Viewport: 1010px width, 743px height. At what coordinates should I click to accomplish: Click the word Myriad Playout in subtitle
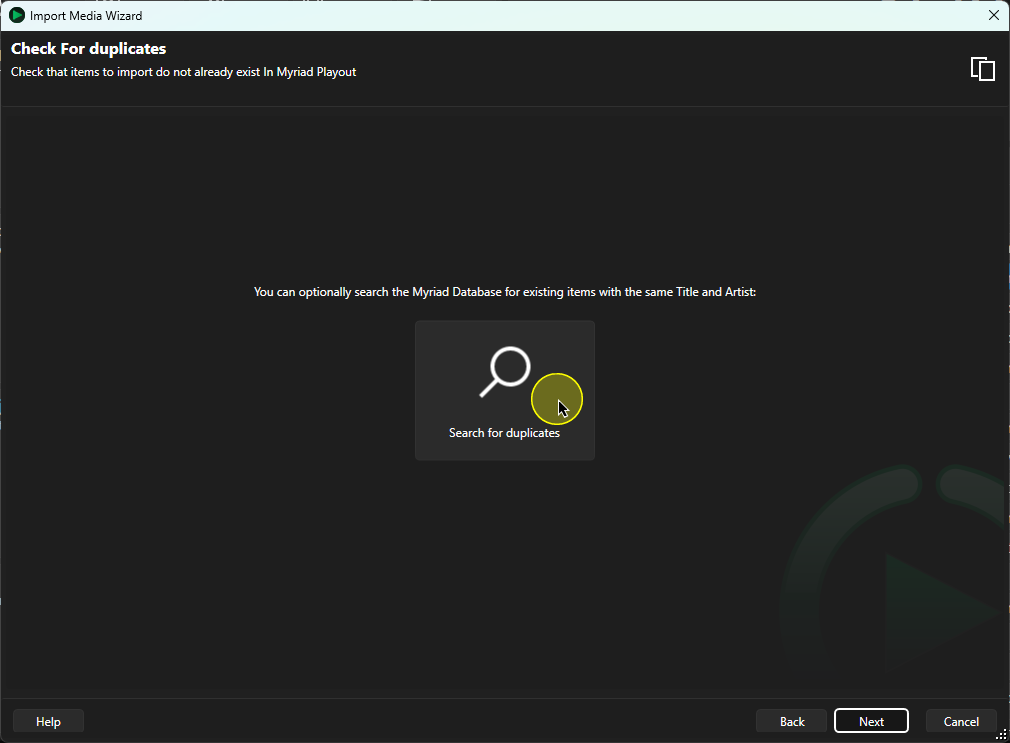pyautogui.click(x=316, y=72)
